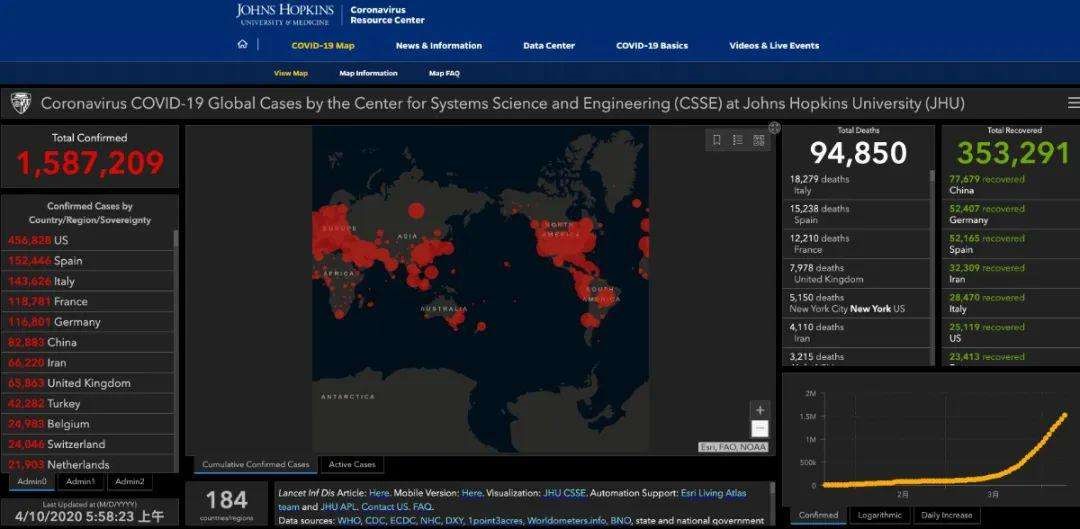Click the 18,279 deaths Italy entry
This screenshot has width=1080, height=529.
[856, 185]
